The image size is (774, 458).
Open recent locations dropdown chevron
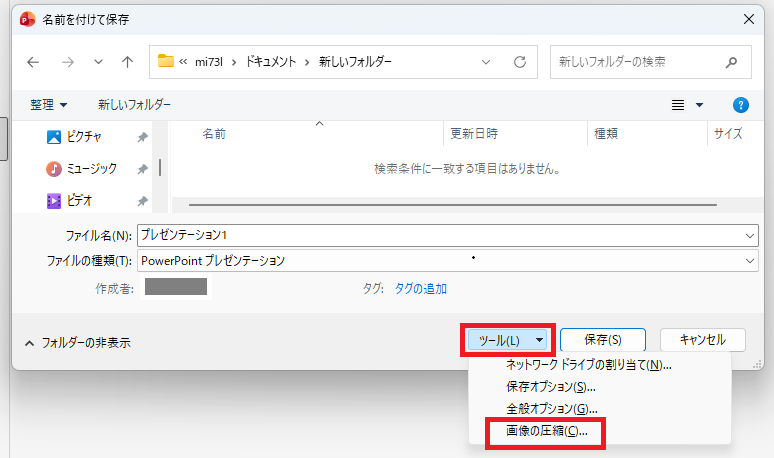pyautogui.click(x=98, y=62)
